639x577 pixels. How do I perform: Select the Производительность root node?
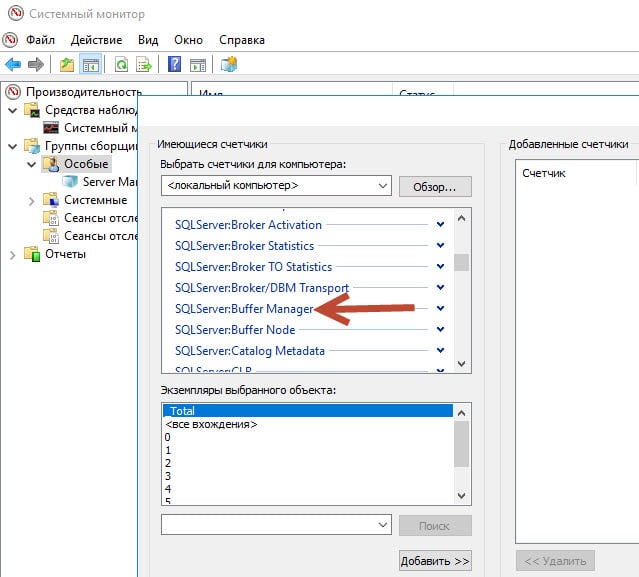point(84,92)
